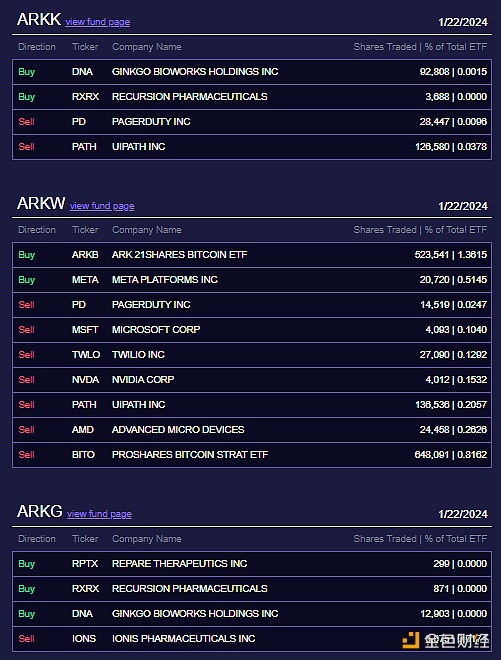The width and height of the screenshot is (501, 660).
Task: Select the RXRX ticker in the ARKG table
Action: 85,588
